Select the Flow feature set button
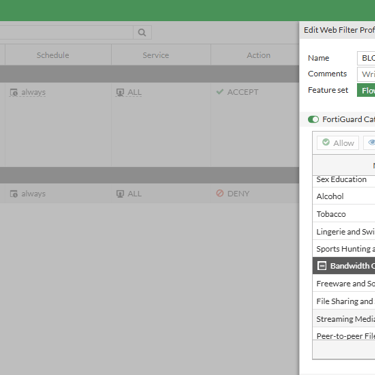The height and width of the screenshot is (375, 375). pyautogui.click(x=366, y=90)
